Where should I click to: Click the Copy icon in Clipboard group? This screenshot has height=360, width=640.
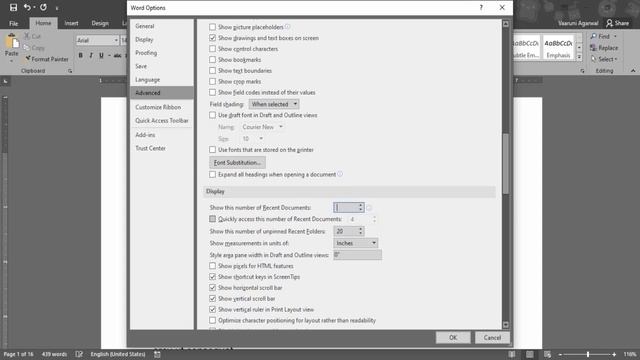pyautogui.click(x=27, y=48)
